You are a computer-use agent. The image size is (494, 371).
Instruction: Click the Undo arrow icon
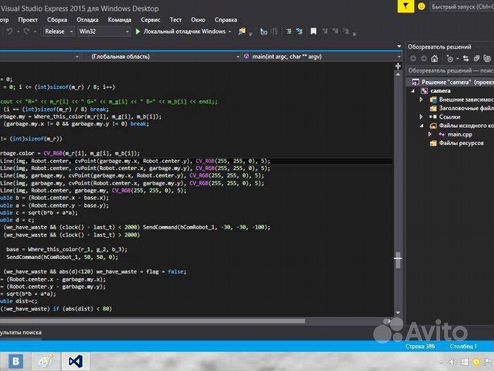(x=10, y=32)
